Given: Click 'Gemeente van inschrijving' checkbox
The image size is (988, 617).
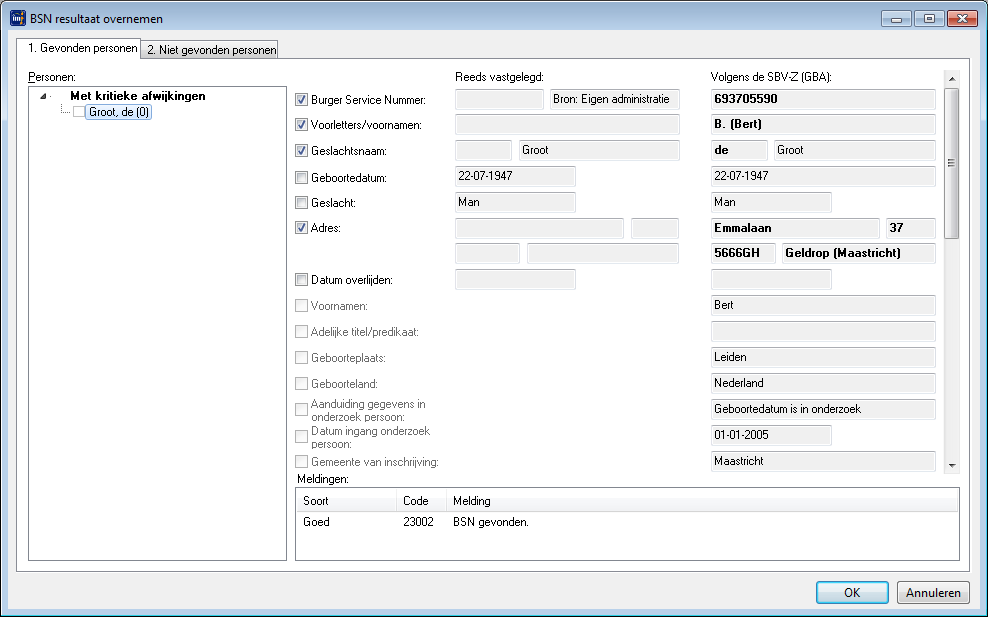Looking at the screenshot, I should (301, 462).
